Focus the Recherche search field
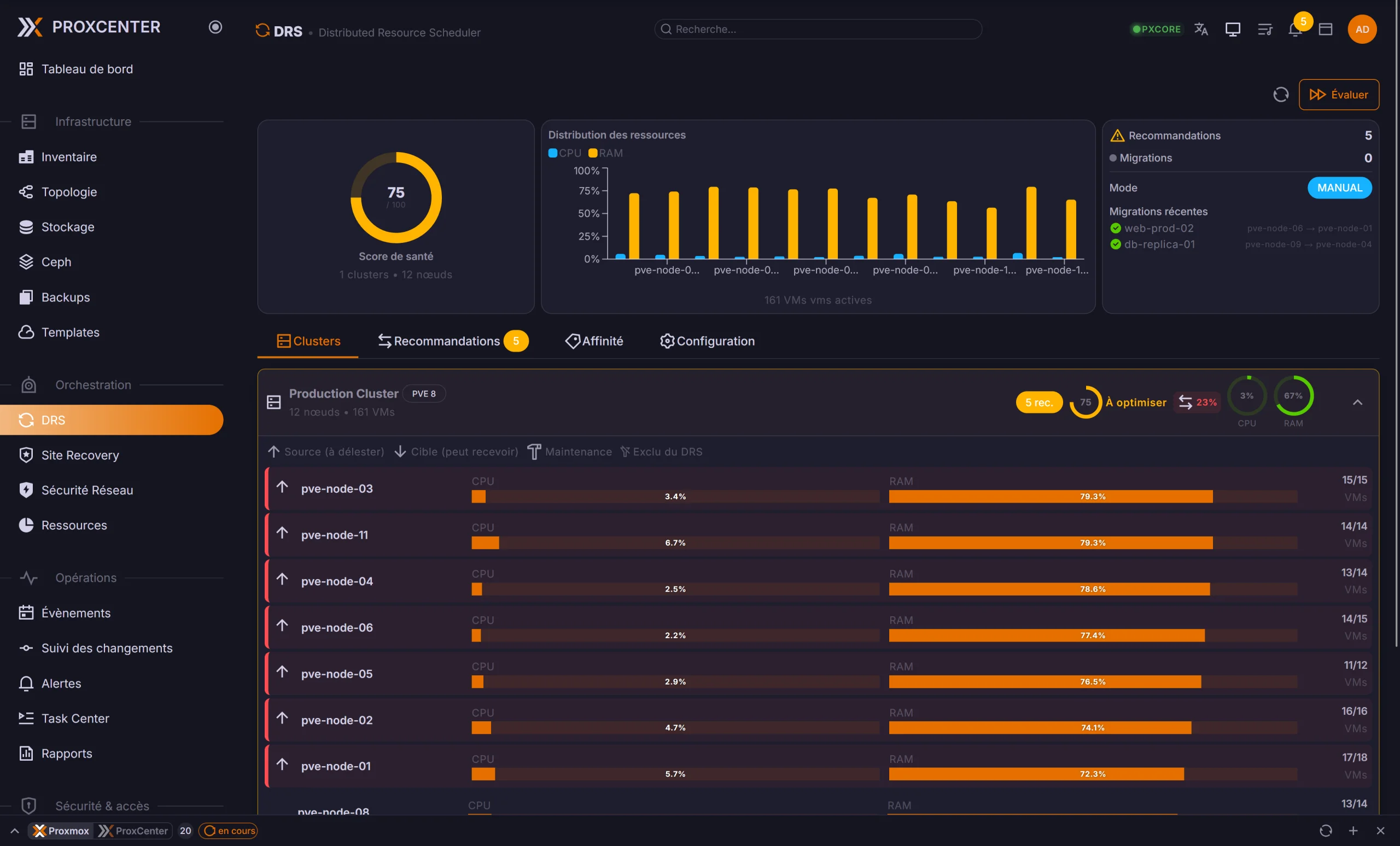 pyautogui.click(x=818, y=29)
